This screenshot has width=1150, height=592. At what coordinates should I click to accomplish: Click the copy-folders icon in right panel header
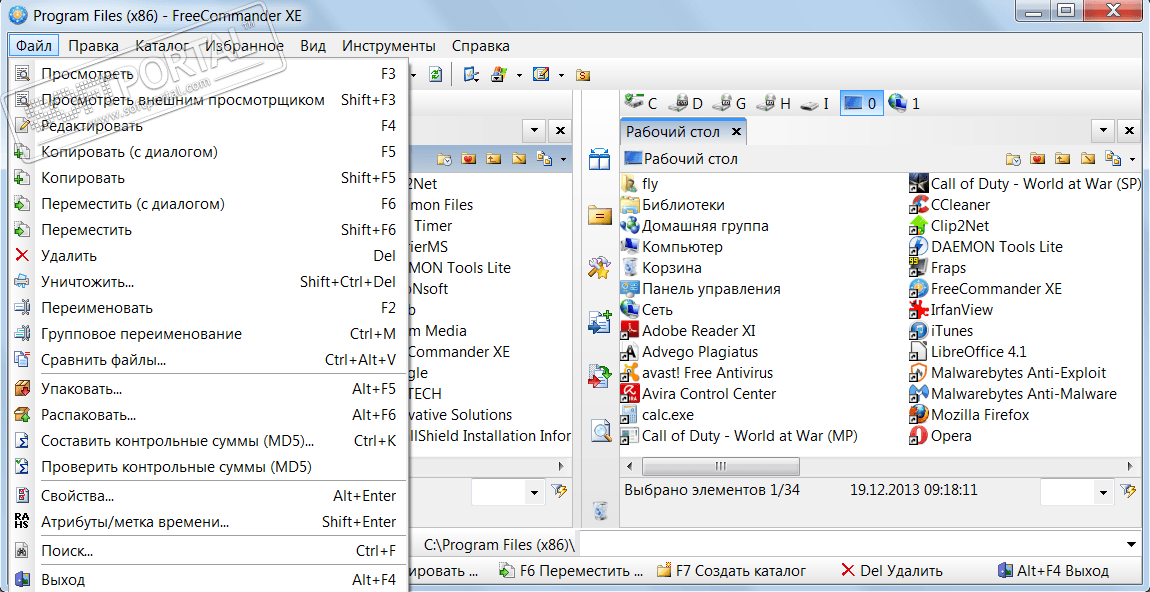[x=1113, y=158]
